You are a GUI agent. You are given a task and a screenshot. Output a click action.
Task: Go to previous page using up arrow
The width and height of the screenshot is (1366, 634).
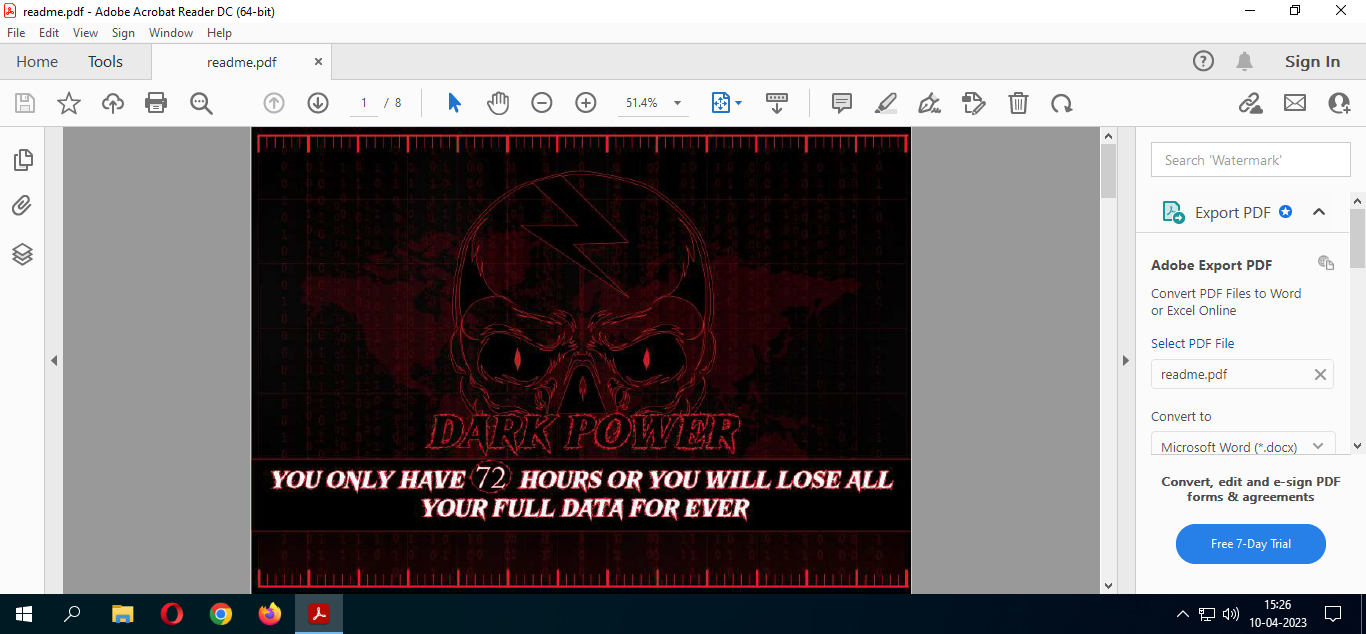(274, 103)
